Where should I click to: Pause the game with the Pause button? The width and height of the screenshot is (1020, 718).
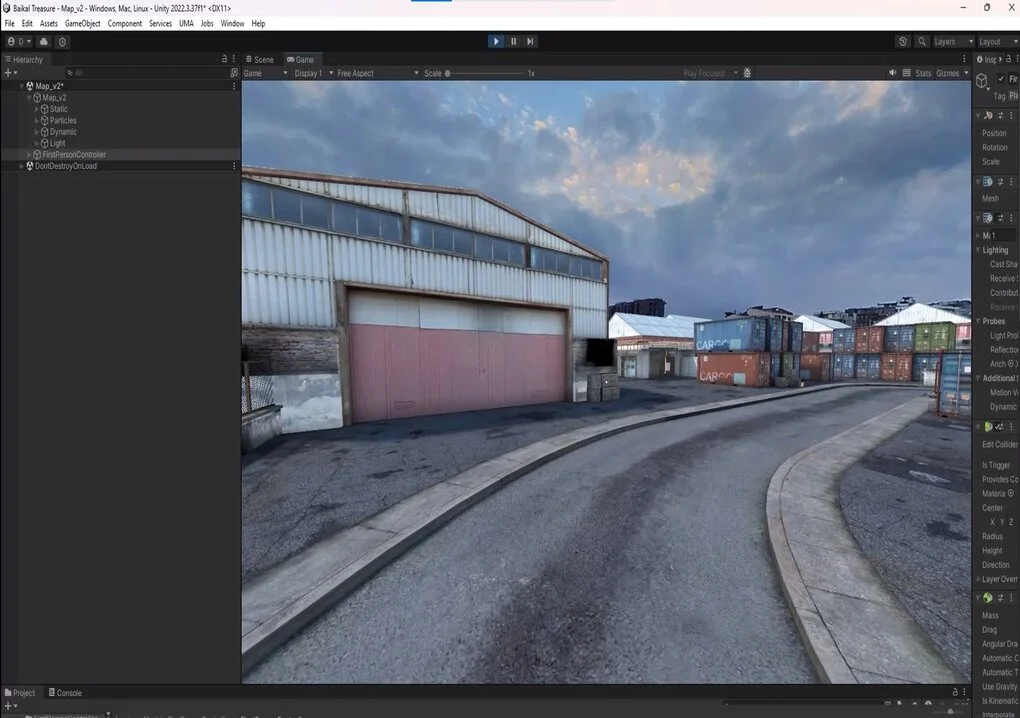[513, 41]
